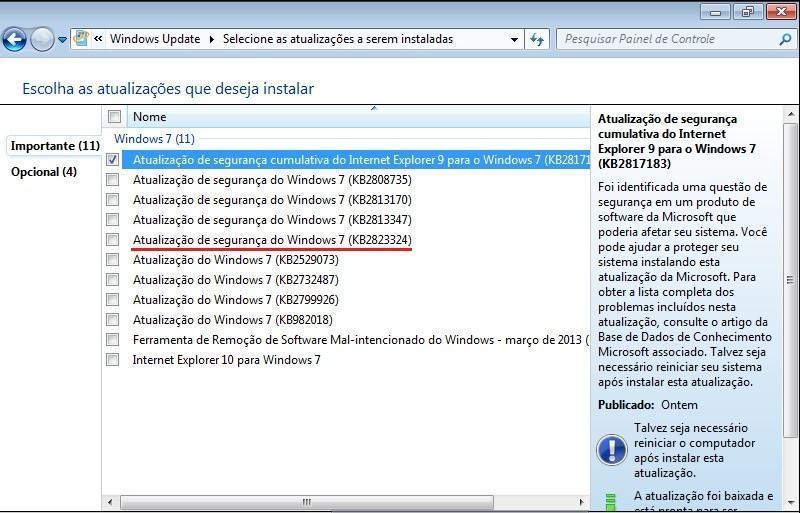The height and width of the screenshot is (513, 800).
Task: Toggle the select-all checkbox beside Nome
Action: click(x=114, y=117)
